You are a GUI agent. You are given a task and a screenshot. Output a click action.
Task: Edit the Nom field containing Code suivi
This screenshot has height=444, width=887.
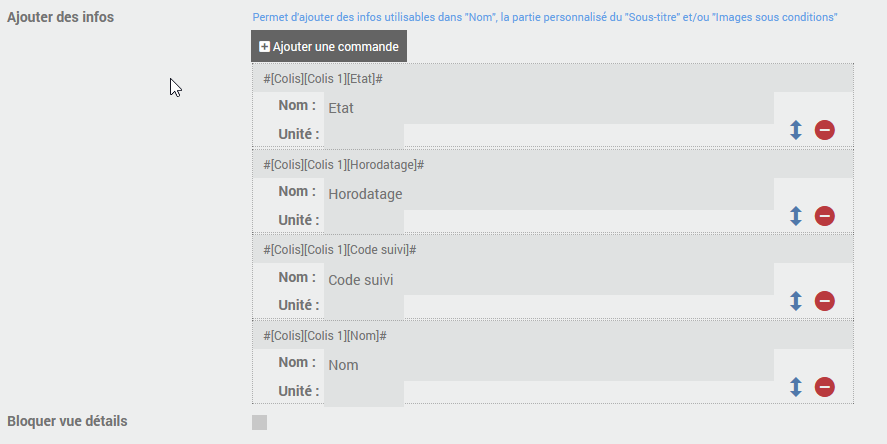548,280
